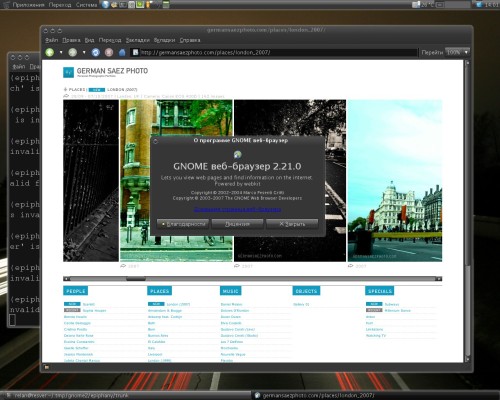Open the El Calafate gallery link
The height and width of the screenshot is (400, 500).
(x=156, y=342)
